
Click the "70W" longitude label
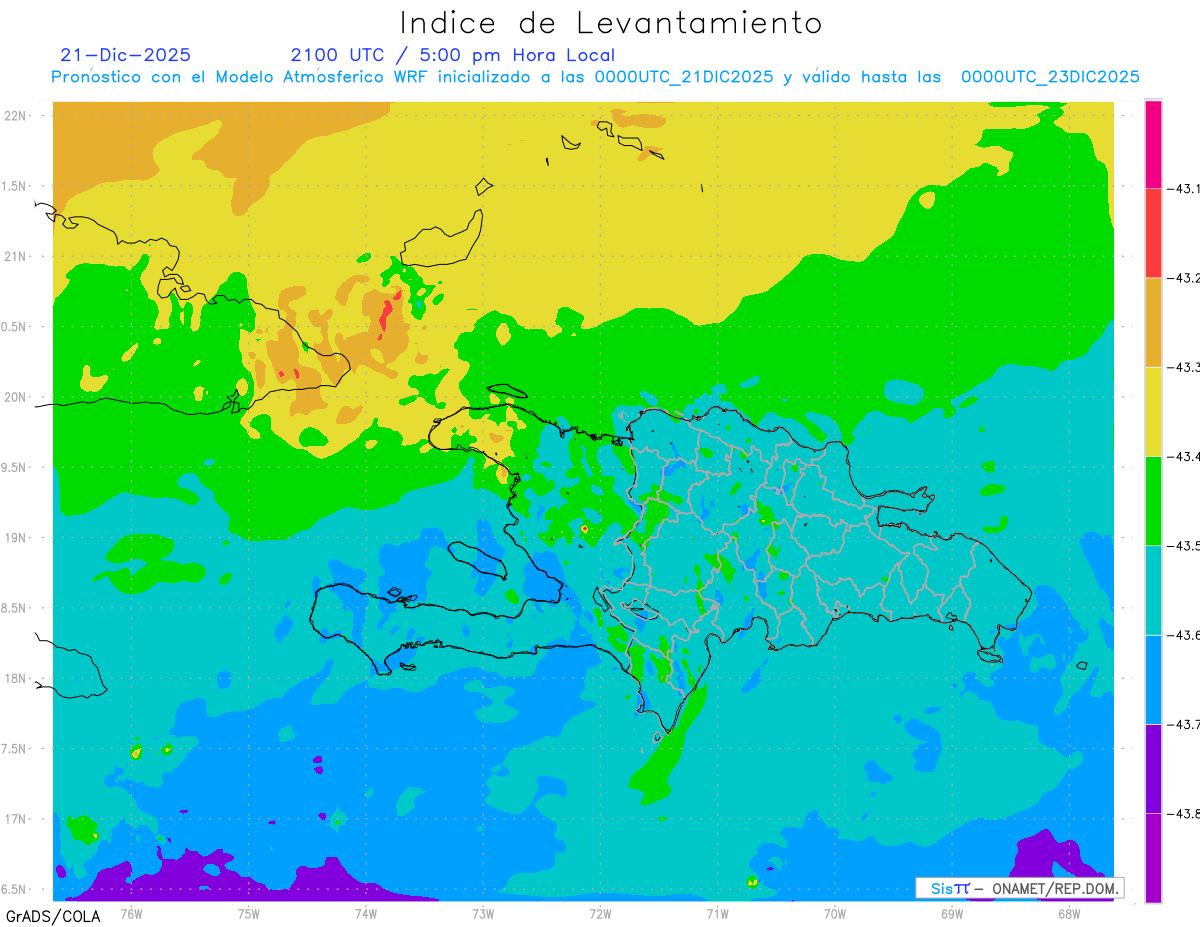pos(835,913)
